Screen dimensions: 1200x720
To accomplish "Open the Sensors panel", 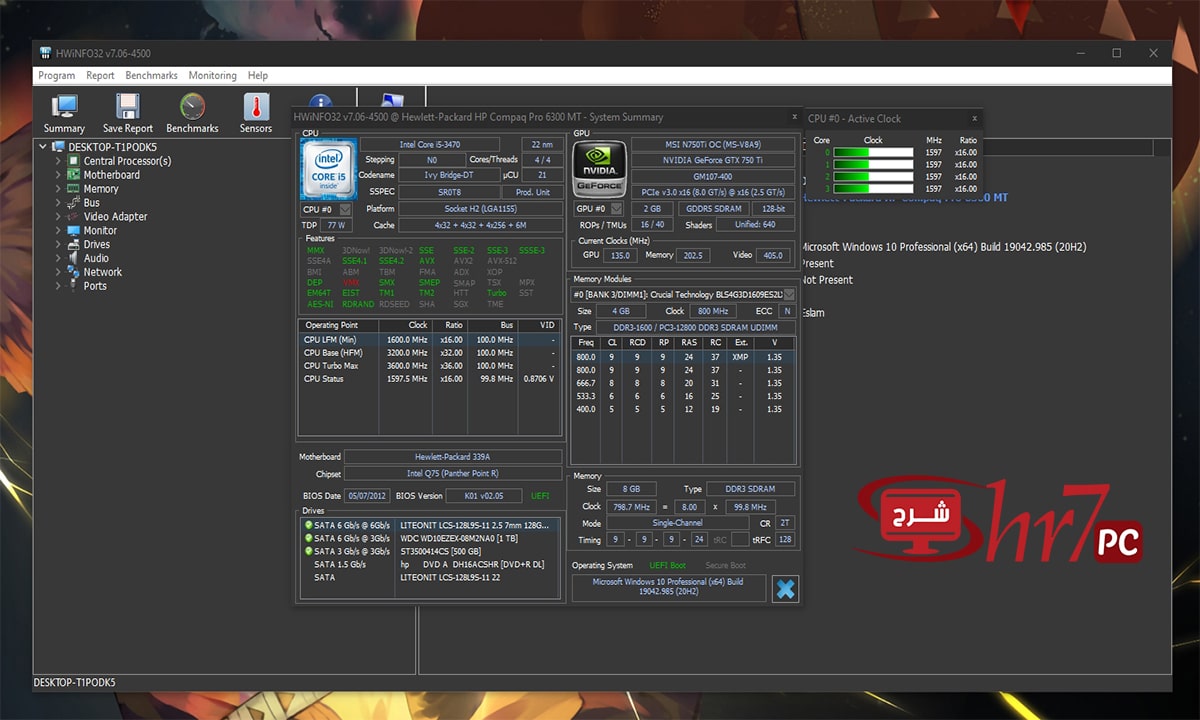I will [x=255, y=112].
